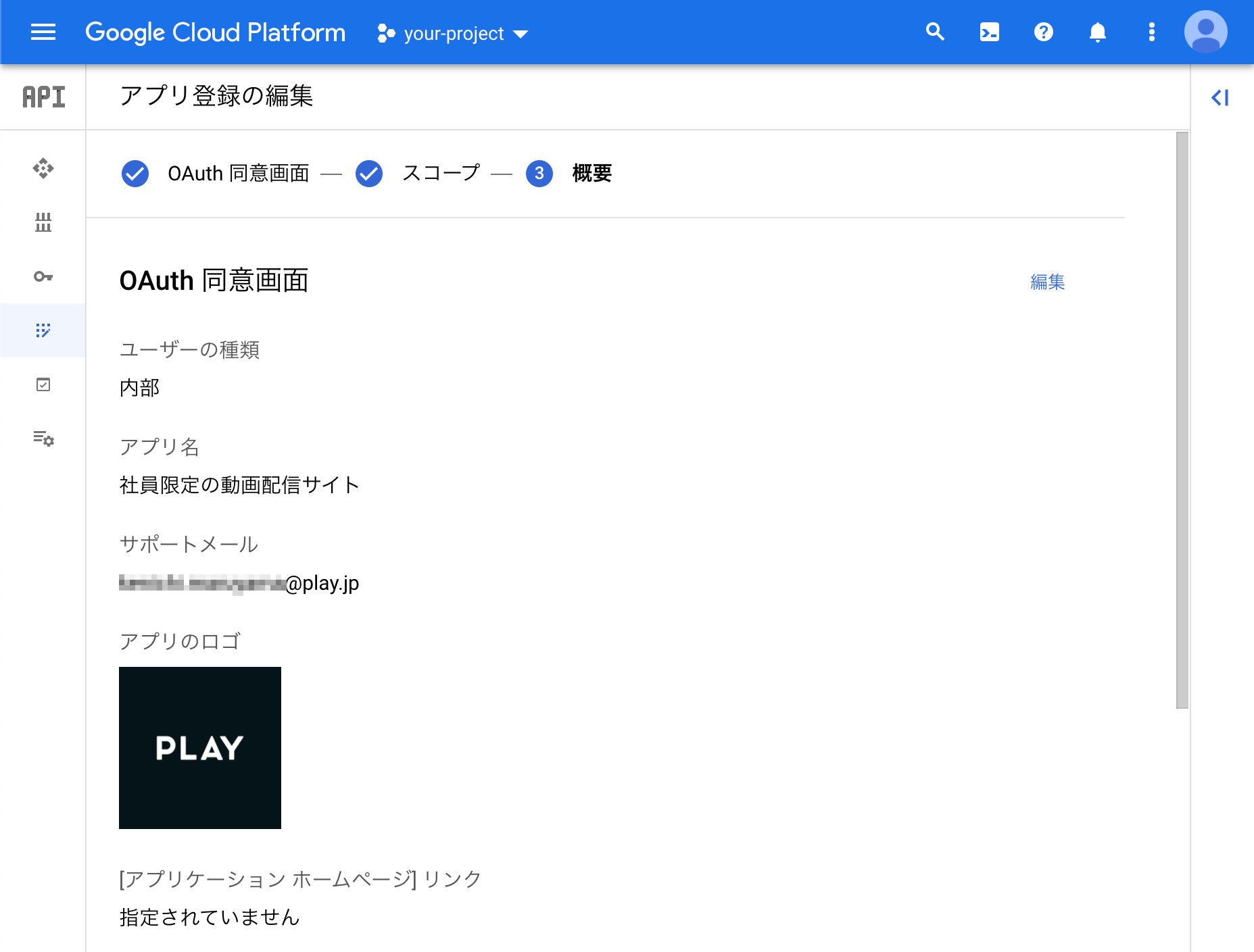This screenshot has width=1254, height=952.
Task: Open the hamburger navigation menu
Action: pos(43,32)
